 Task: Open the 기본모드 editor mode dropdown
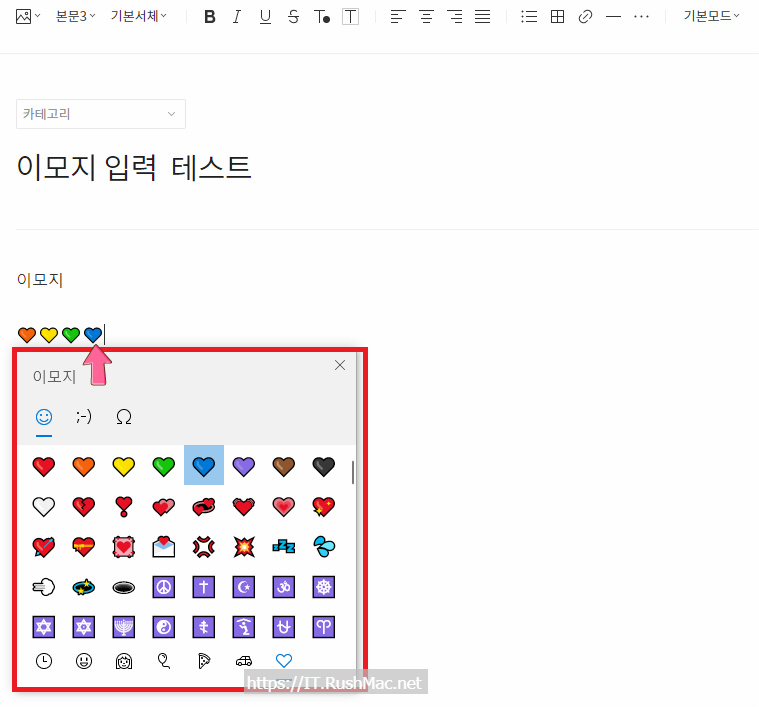(x=711, y=16)
